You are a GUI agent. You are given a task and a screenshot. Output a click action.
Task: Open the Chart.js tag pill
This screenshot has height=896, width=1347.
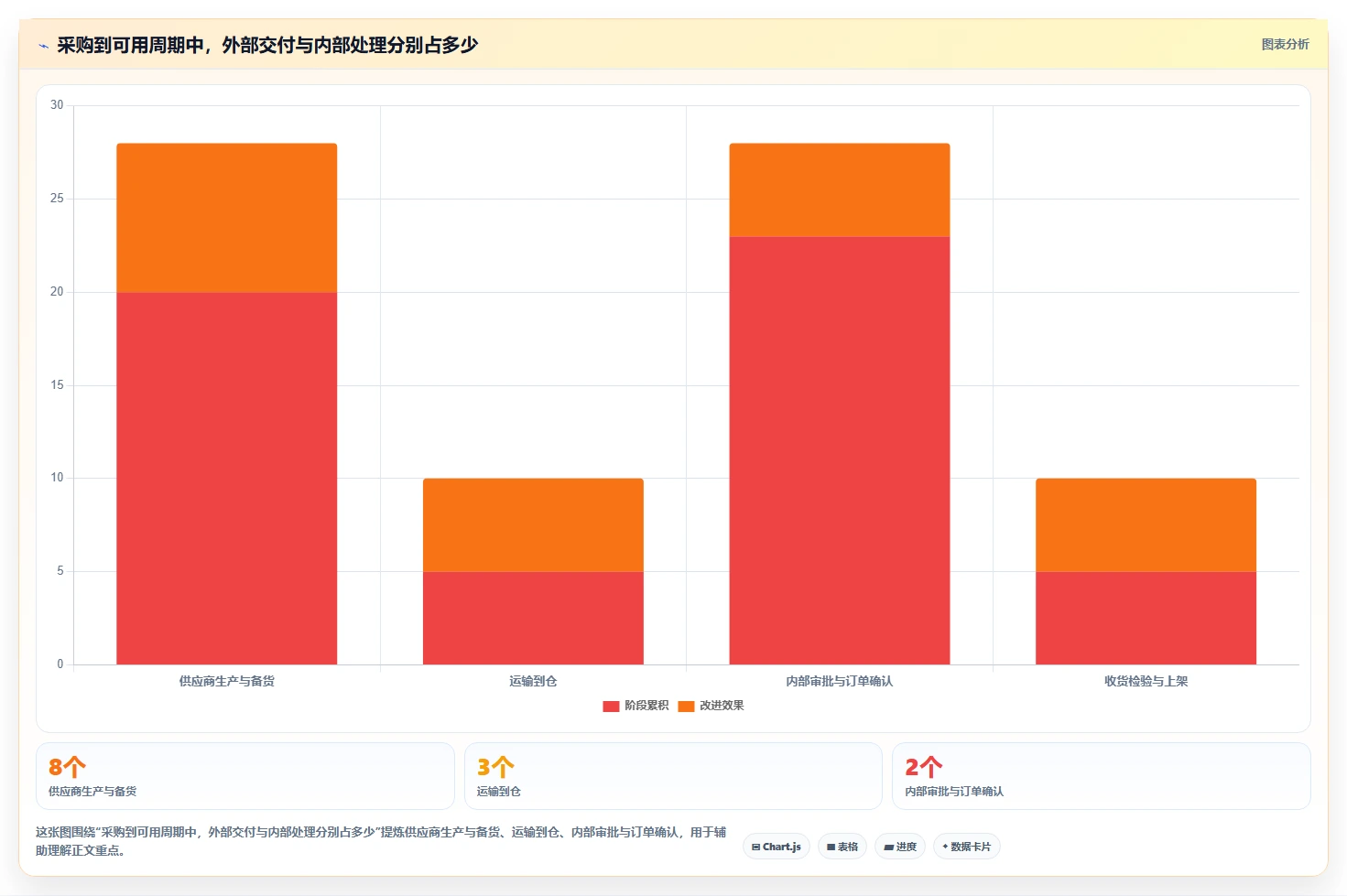(x=777, y=847)
